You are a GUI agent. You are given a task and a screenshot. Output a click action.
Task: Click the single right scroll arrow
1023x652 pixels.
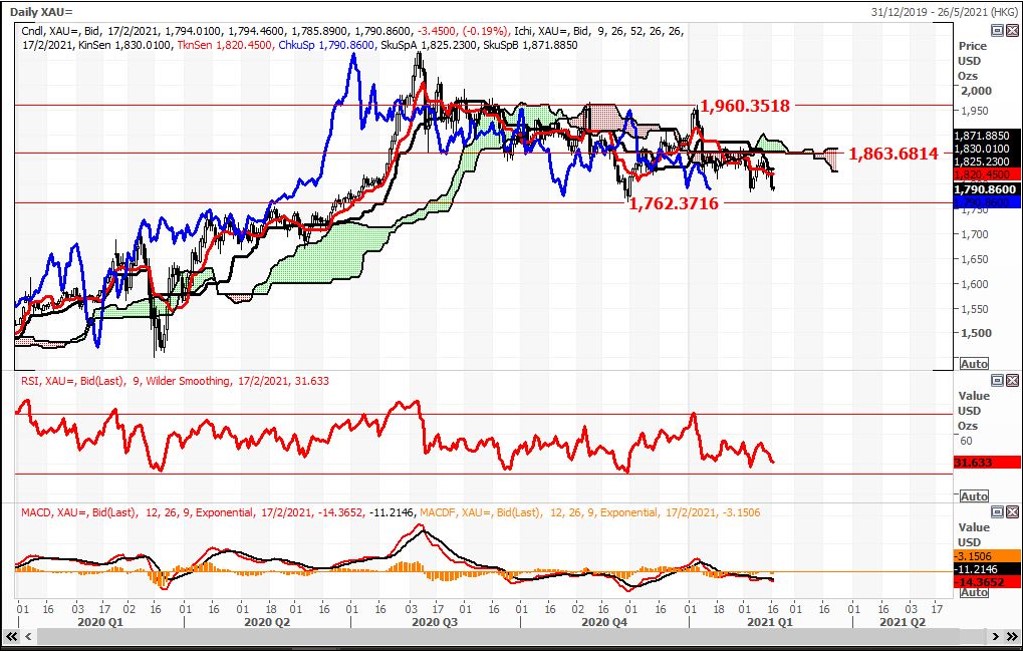tap(994, 637)
